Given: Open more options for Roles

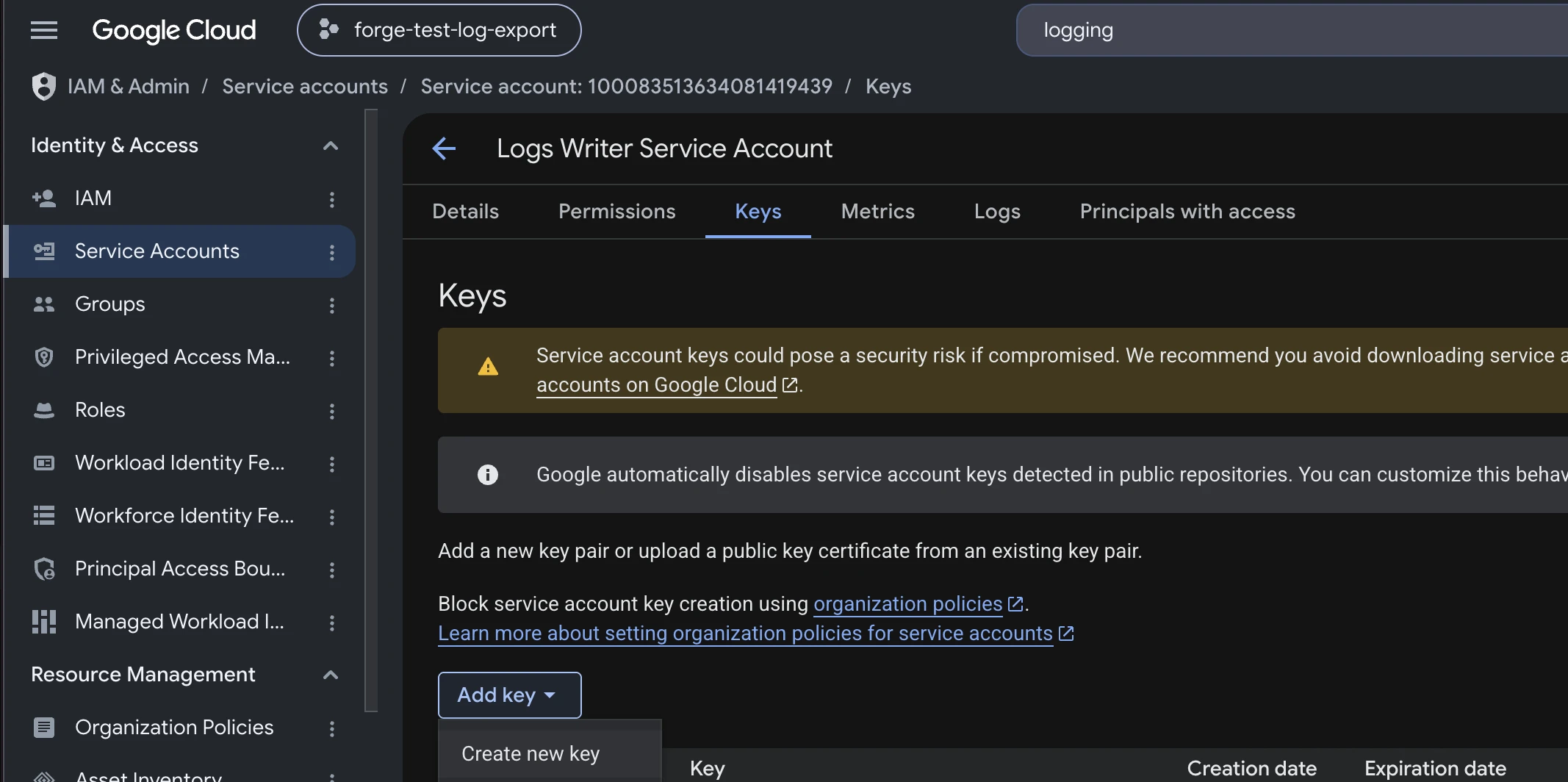Looking at the screenshot, I should pos(332,411).
